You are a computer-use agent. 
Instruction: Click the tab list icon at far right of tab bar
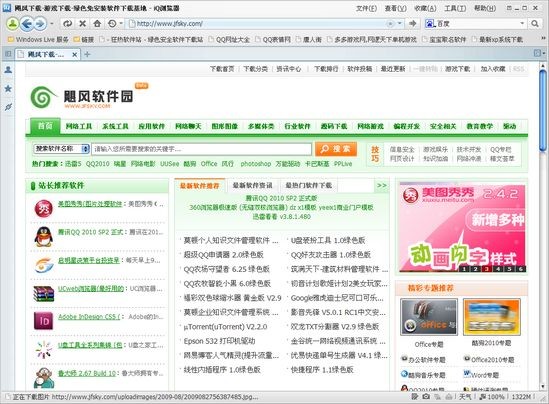[537, 53]
